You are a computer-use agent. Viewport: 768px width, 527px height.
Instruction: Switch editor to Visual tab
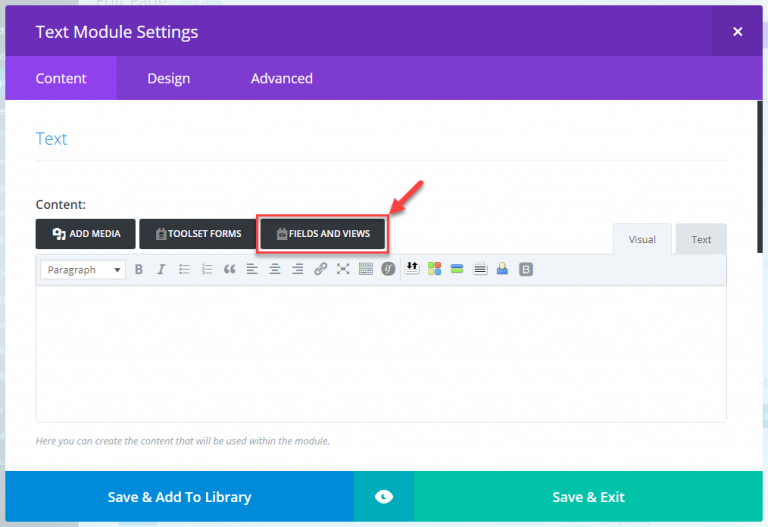point(642,240)
